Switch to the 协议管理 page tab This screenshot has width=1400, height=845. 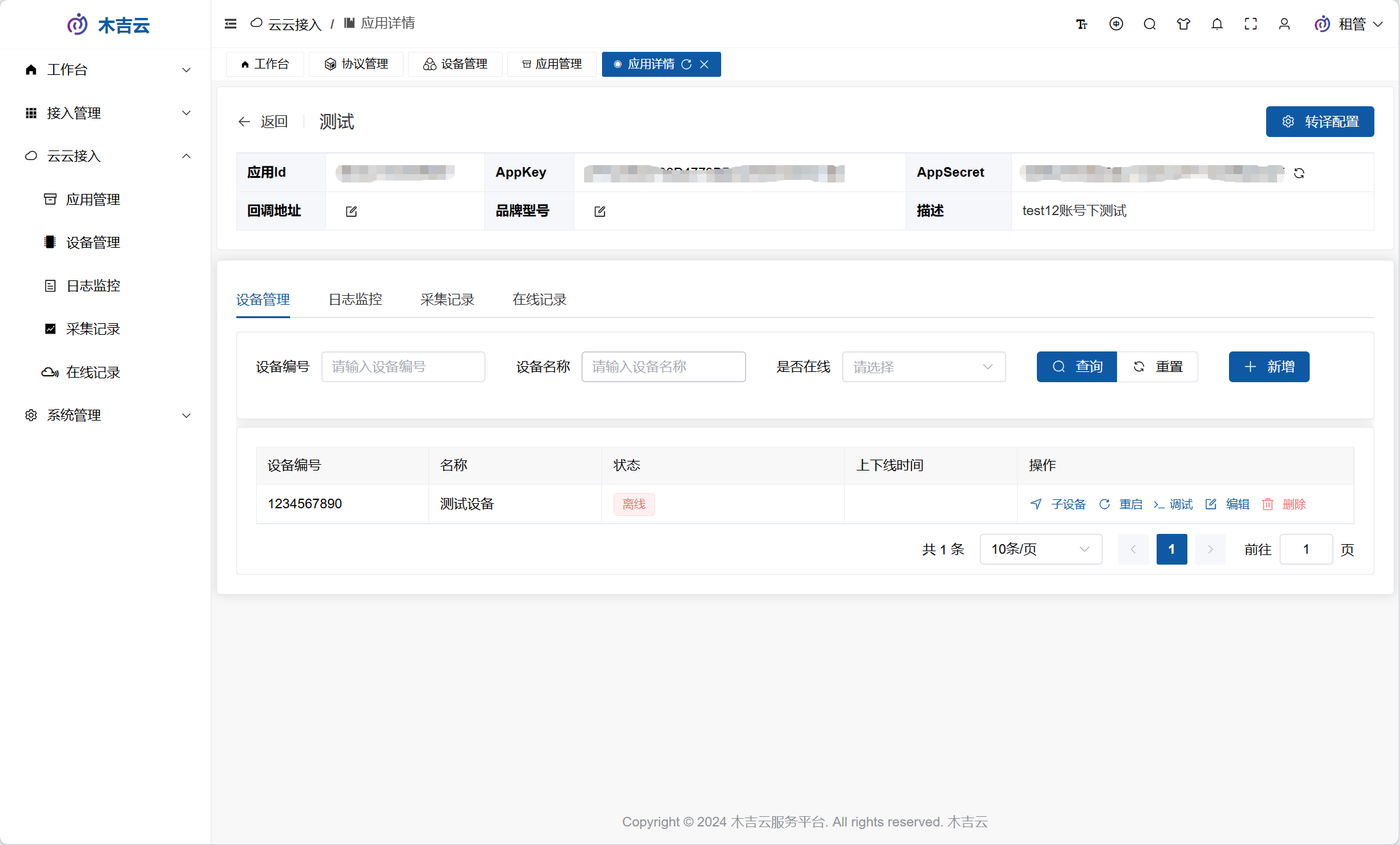click(356, 64)
